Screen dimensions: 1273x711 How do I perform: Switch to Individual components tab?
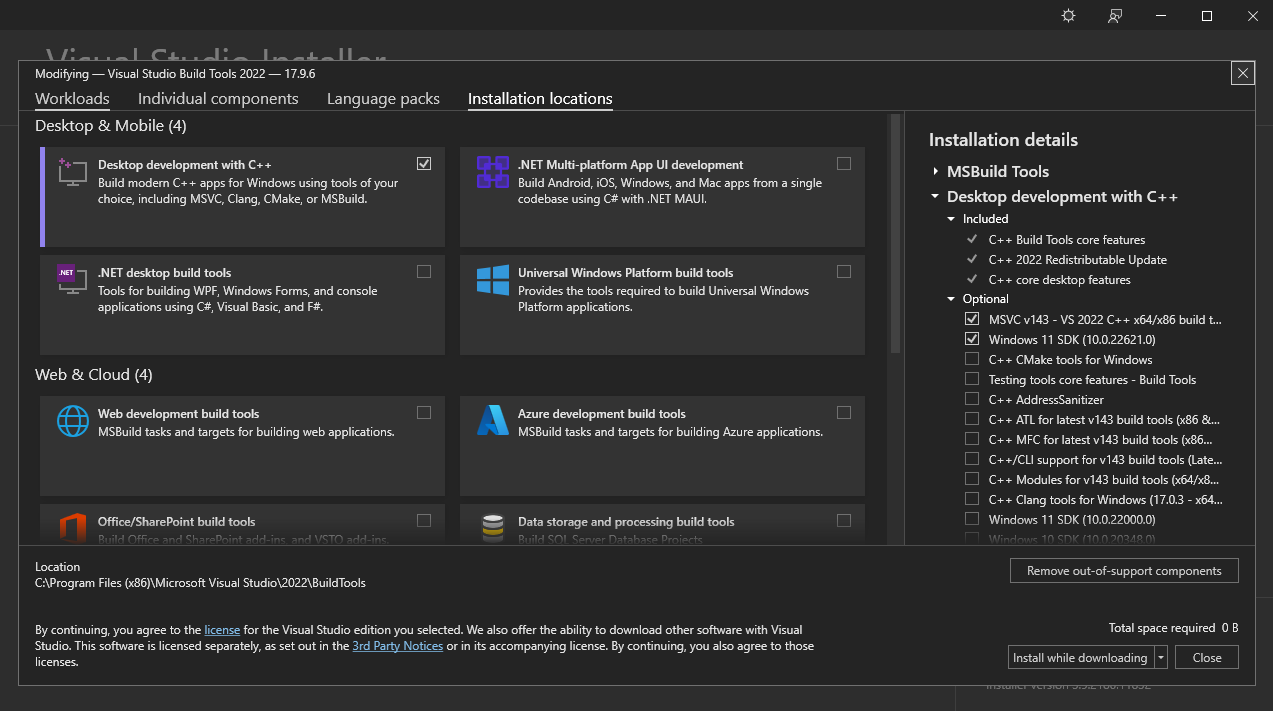218,99
